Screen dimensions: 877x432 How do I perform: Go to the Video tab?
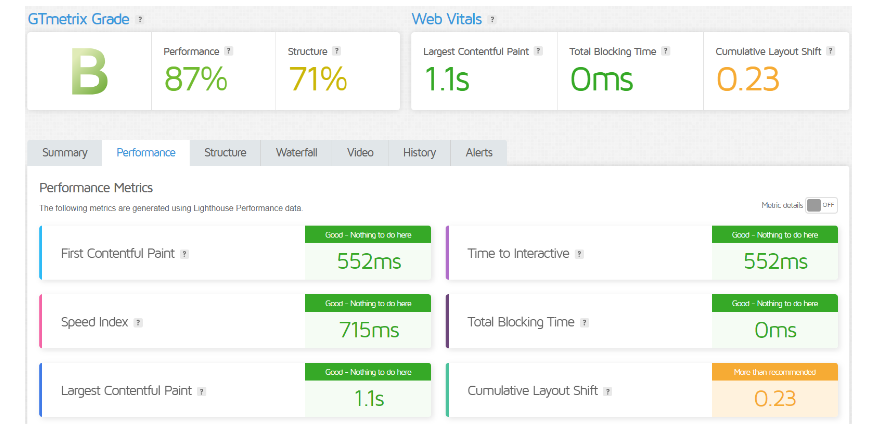(360, 153)
